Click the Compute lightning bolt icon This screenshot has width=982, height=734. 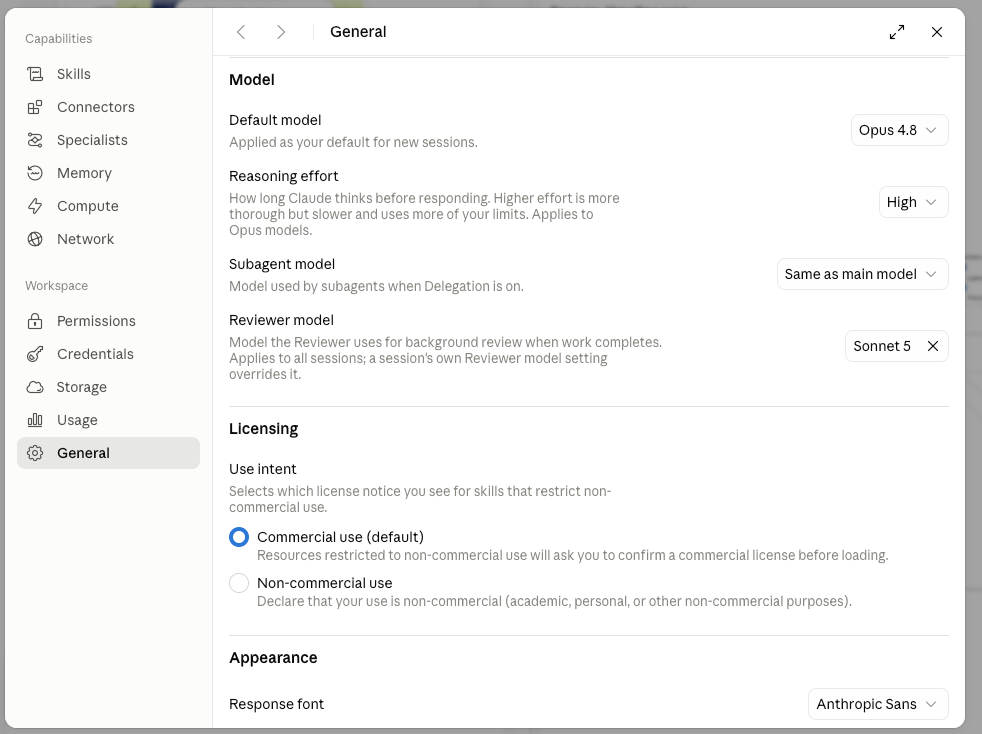point(35,206)
